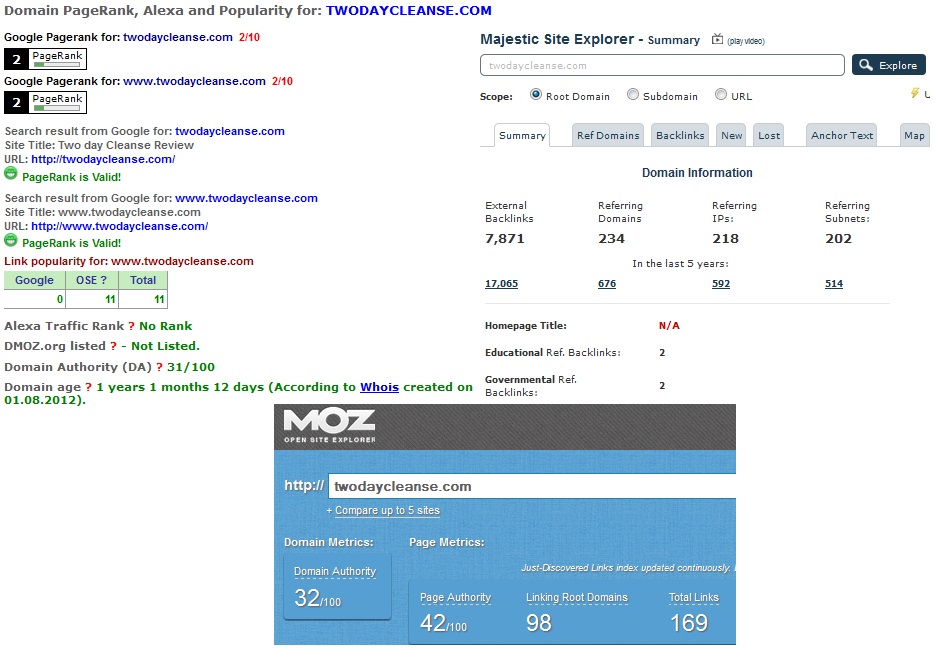This screenshot has height=666, width=938.
Task: Click the question mark beside DMOZ.org listed
Action: point(114,346)
